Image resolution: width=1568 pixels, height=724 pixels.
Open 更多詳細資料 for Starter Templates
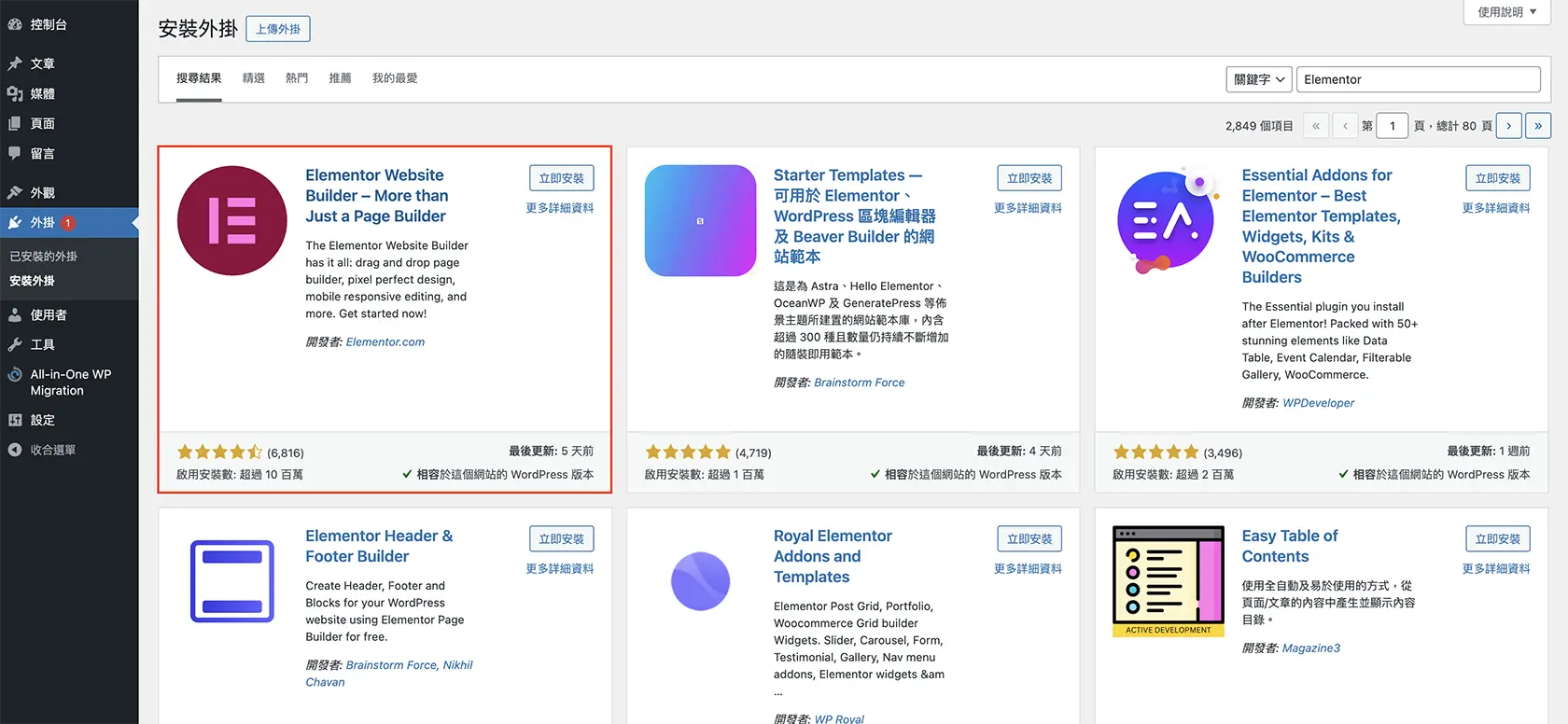(x=1028, y=208)
